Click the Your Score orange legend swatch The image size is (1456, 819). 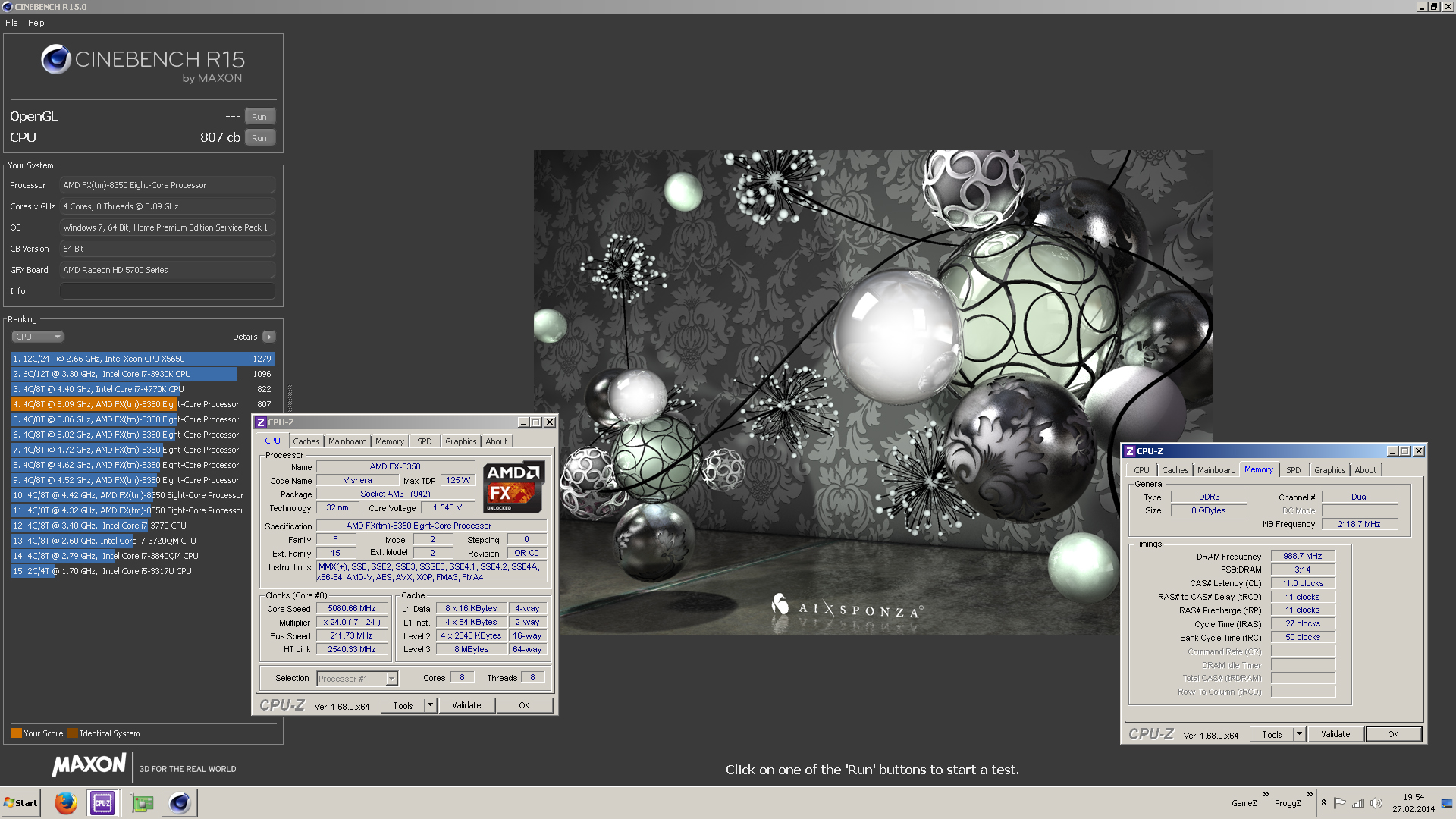(16, 733)
